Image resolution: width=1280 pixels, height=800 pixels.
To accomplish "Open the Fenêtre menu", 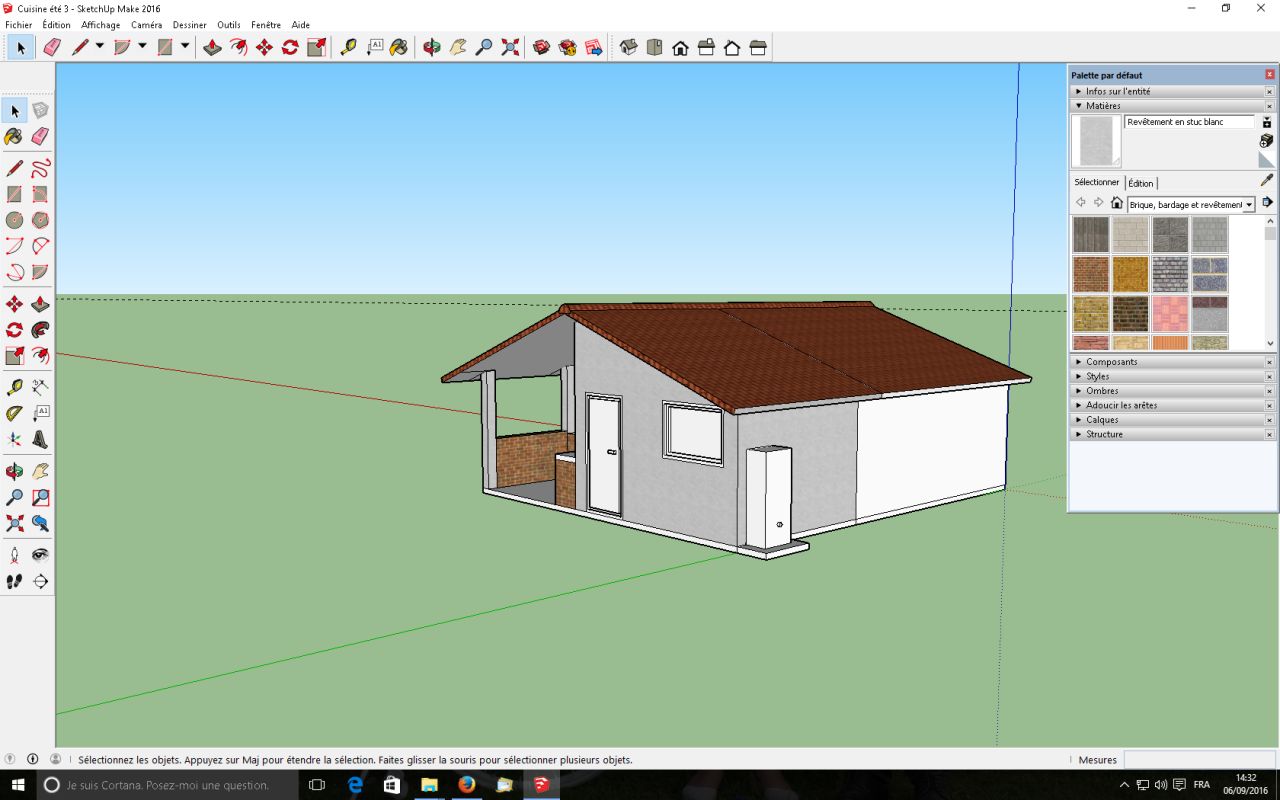I will 266,25.
